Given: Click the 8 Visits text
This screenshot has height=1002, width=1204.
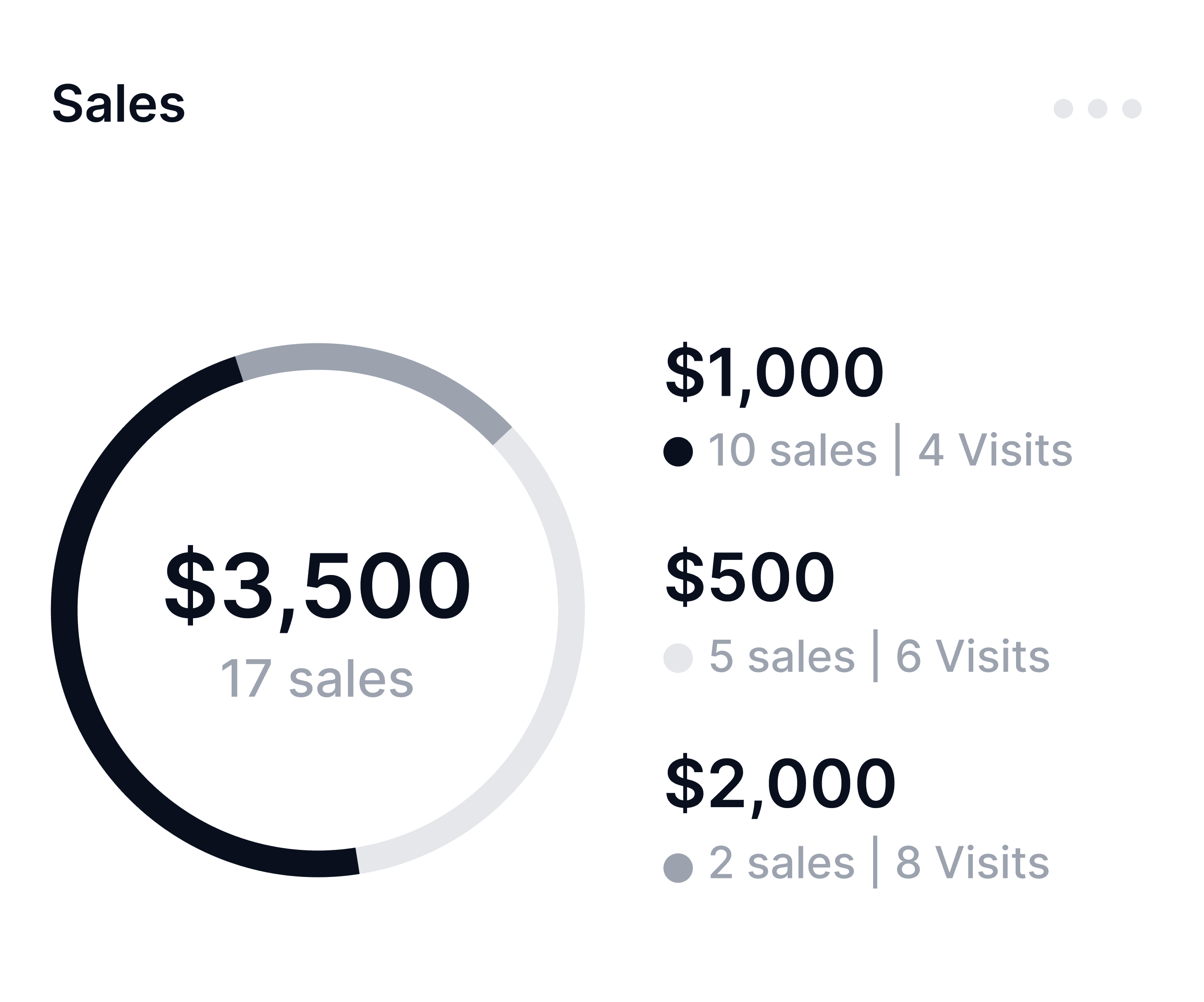Looking at the screenshot, I should (972, 862).
